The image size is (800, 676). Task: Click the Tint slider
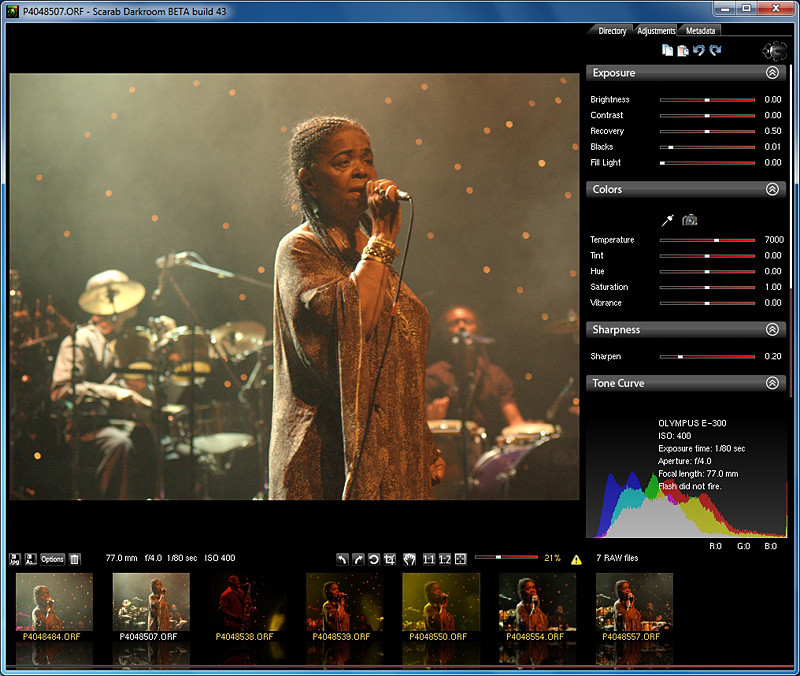[x=707, y=256]
